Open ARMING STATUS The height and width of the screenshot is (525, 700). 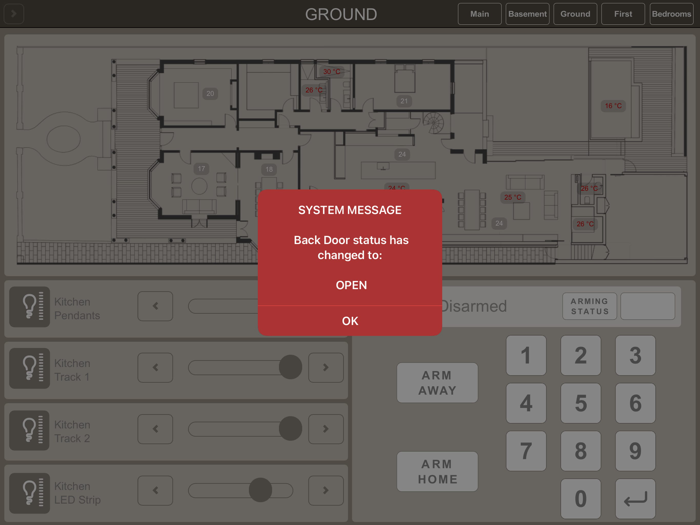pyautogui.click(x=589, y=306)
